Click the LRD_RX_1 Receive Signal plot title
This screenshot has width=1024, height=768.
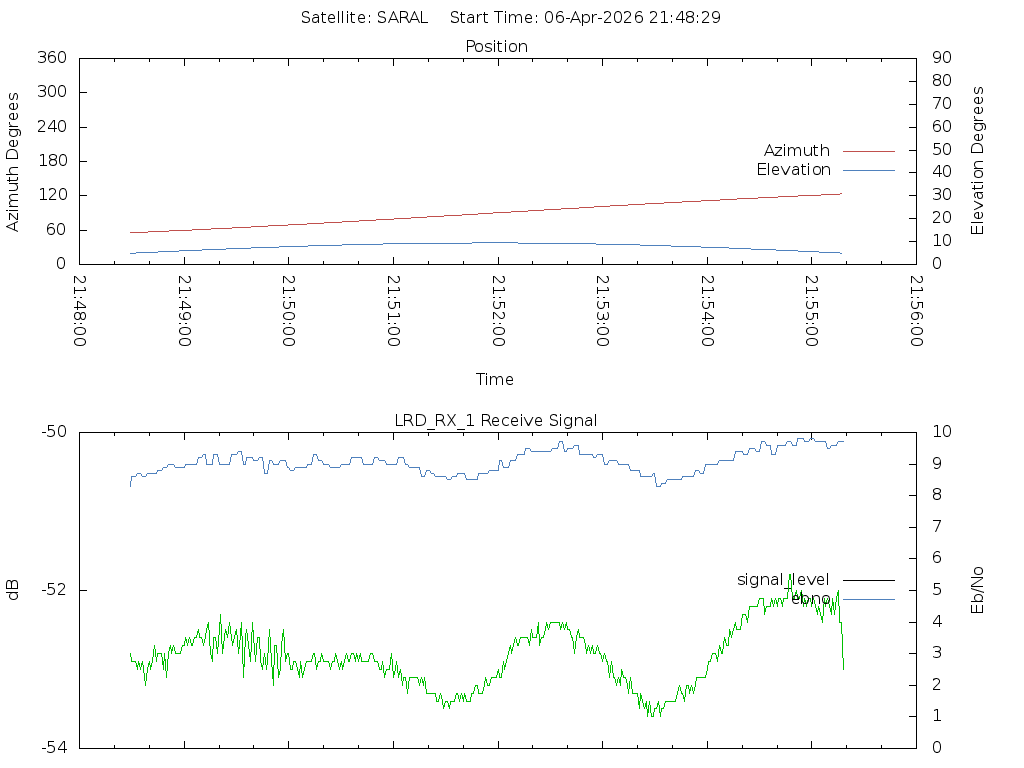[496, 421]
